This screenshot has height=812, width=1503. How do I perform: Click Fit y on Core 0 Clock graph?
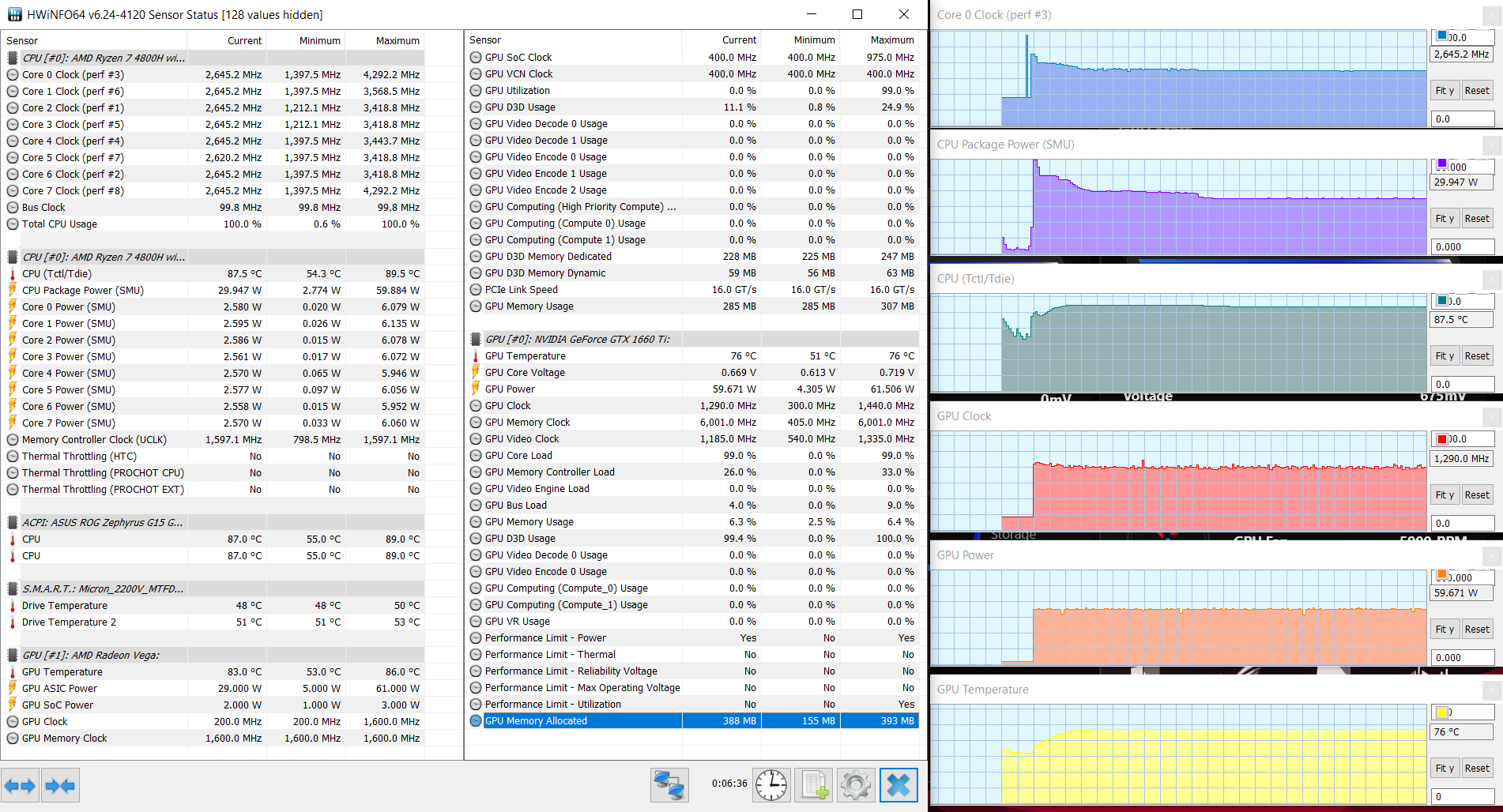pos(1445,91)
